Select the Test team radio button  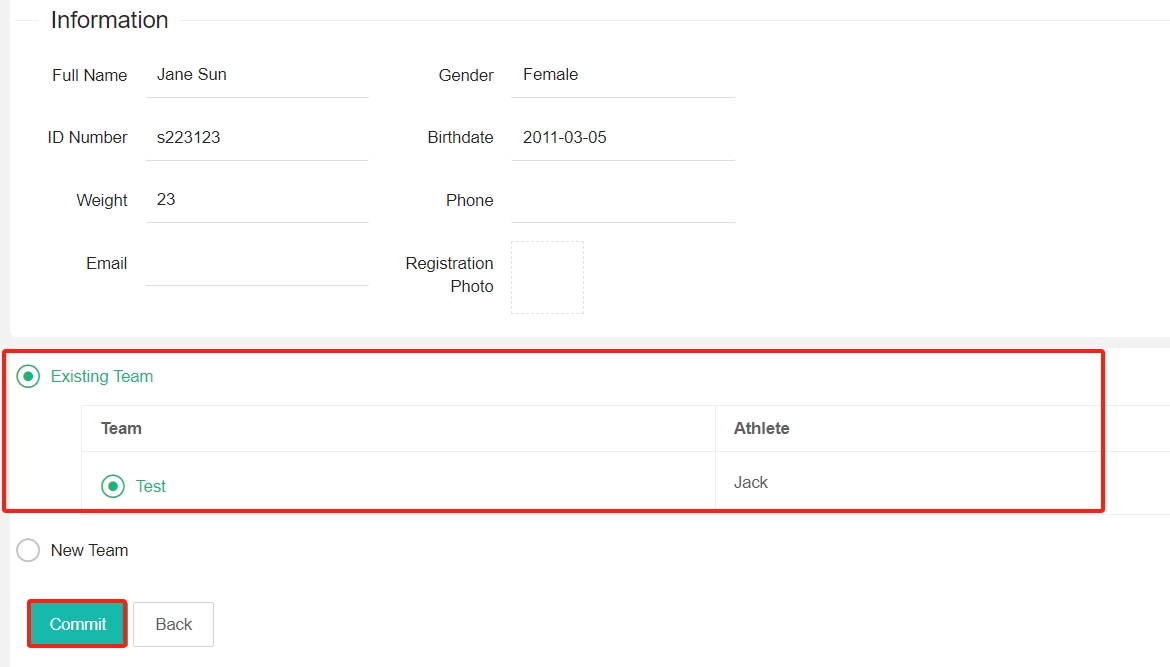[113, 485]
